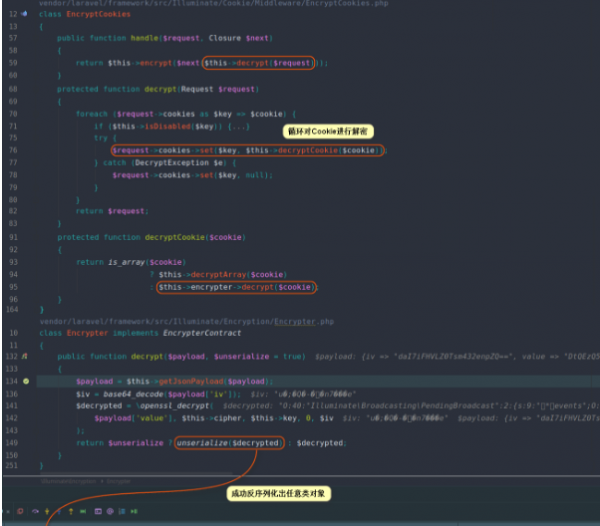The height and width of the screenshot is (526, 600).
Task: Click the circled encrypter->decrypt($cookie) call
Action: coord(237,287)
